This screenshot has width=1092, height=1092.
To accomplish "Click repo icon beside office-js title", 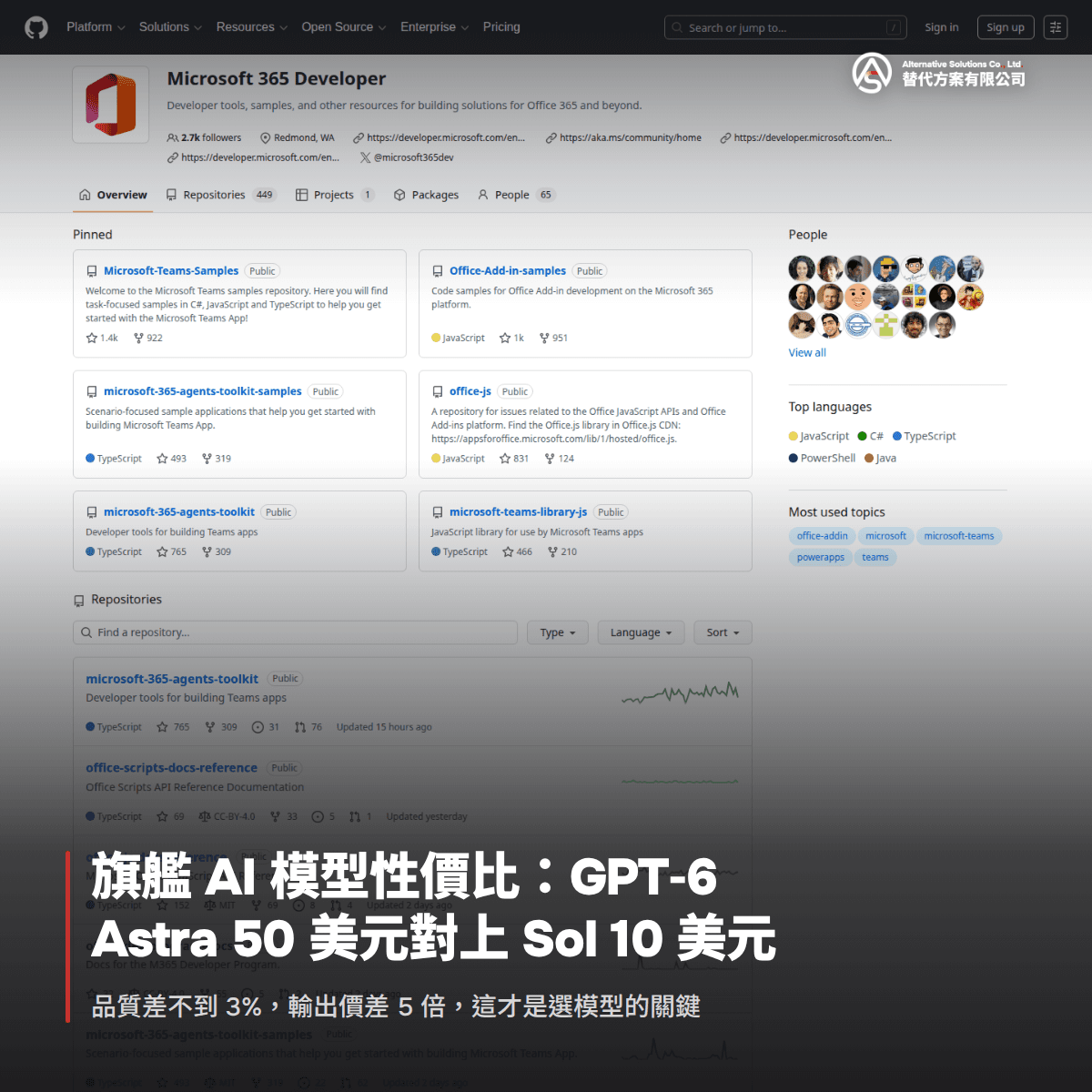I will point(438,392).
